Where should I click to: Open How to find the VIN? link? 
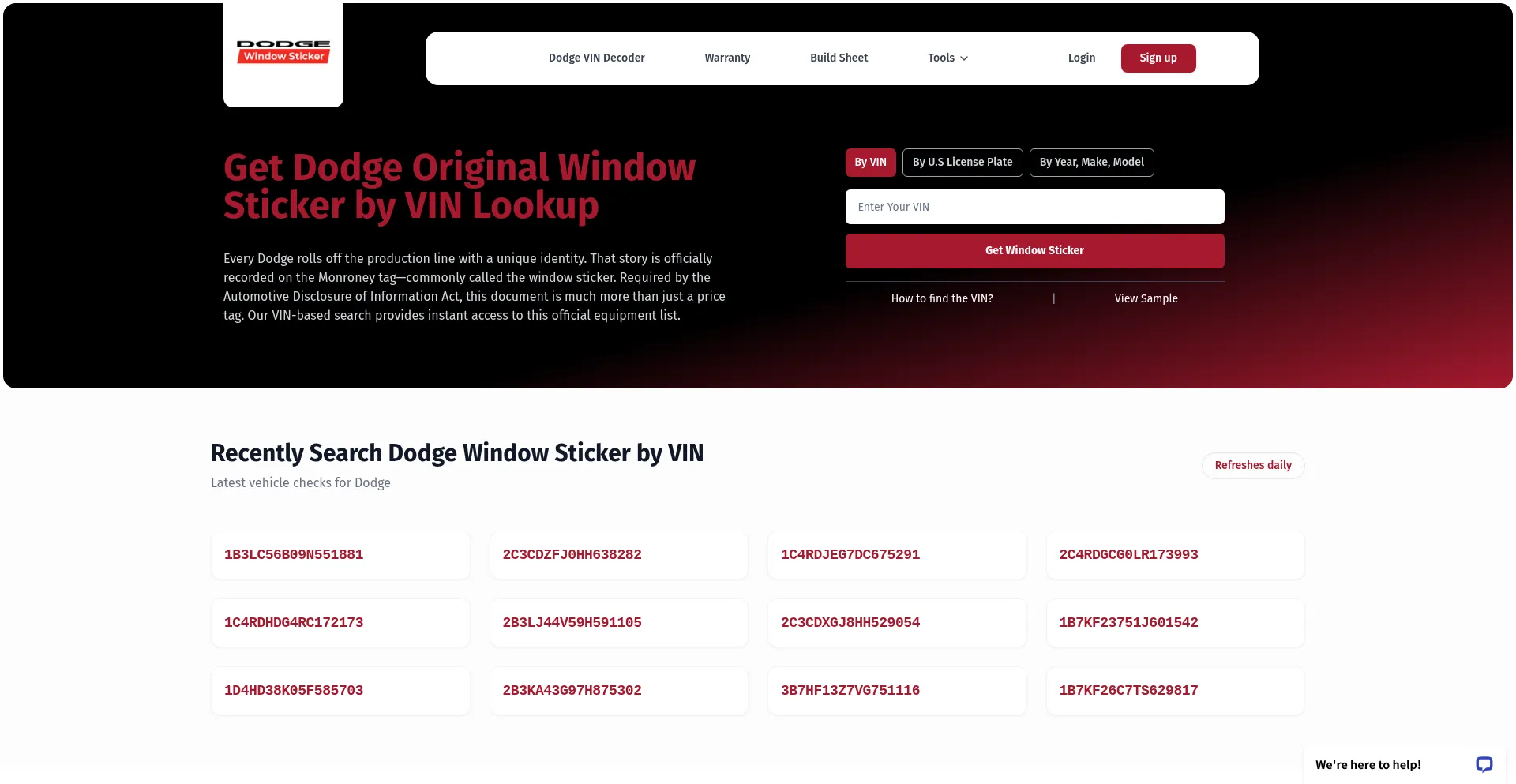click(942, 298)
